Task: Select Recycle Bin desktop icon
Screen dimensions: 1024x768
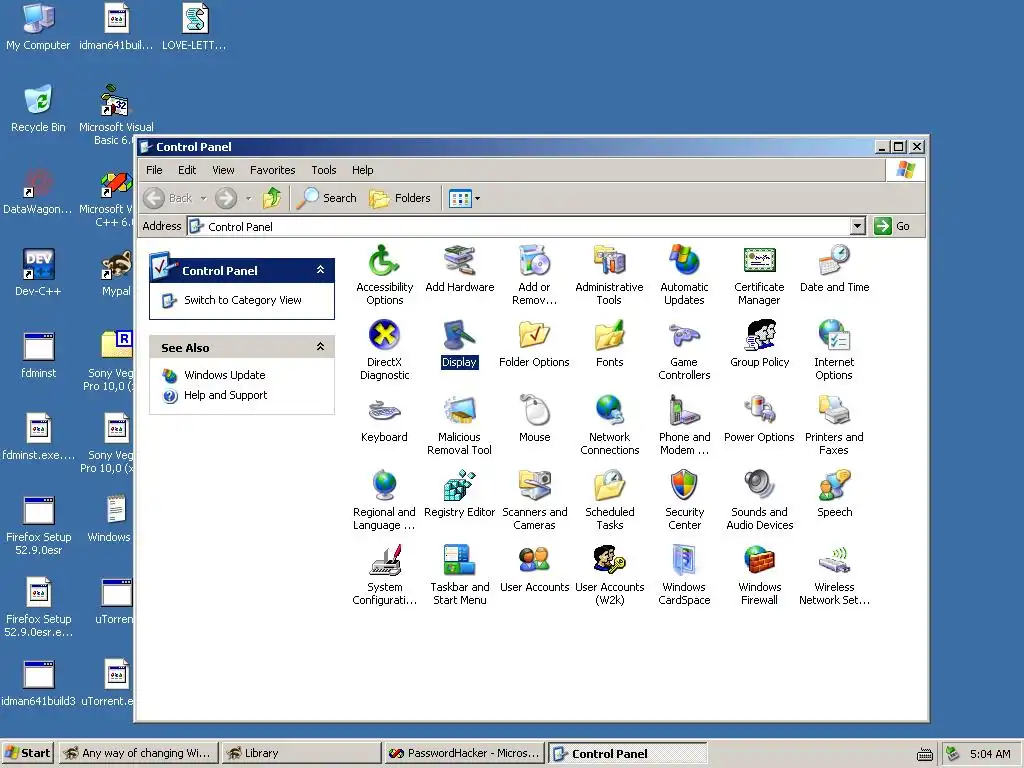Action: (38, 108)
